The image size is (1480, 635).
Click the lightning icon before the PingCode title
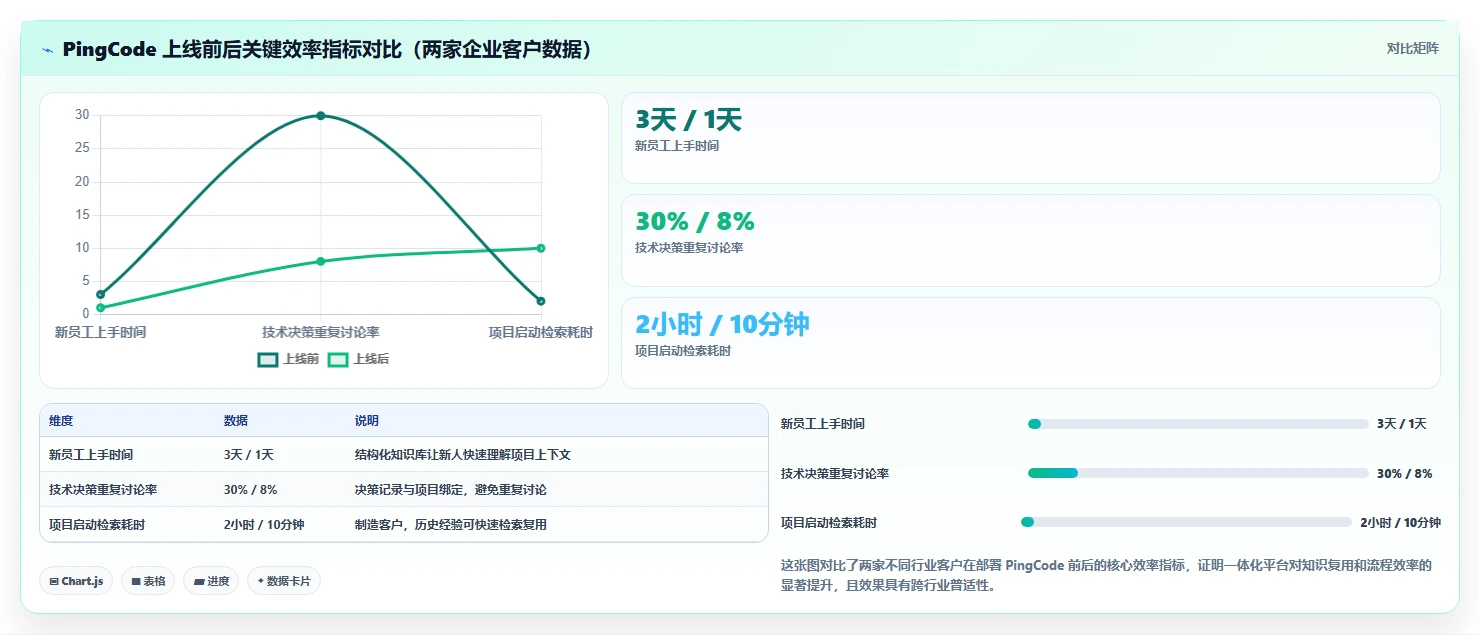point(48,49)
